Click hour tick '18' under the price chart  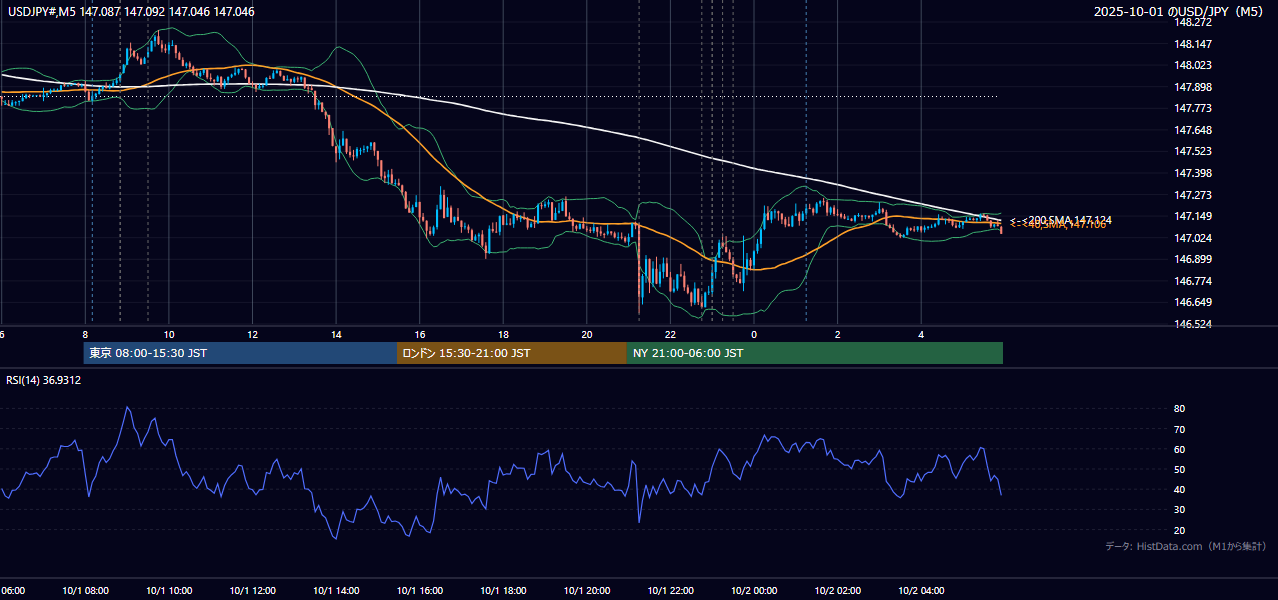(x=503, y=334)
